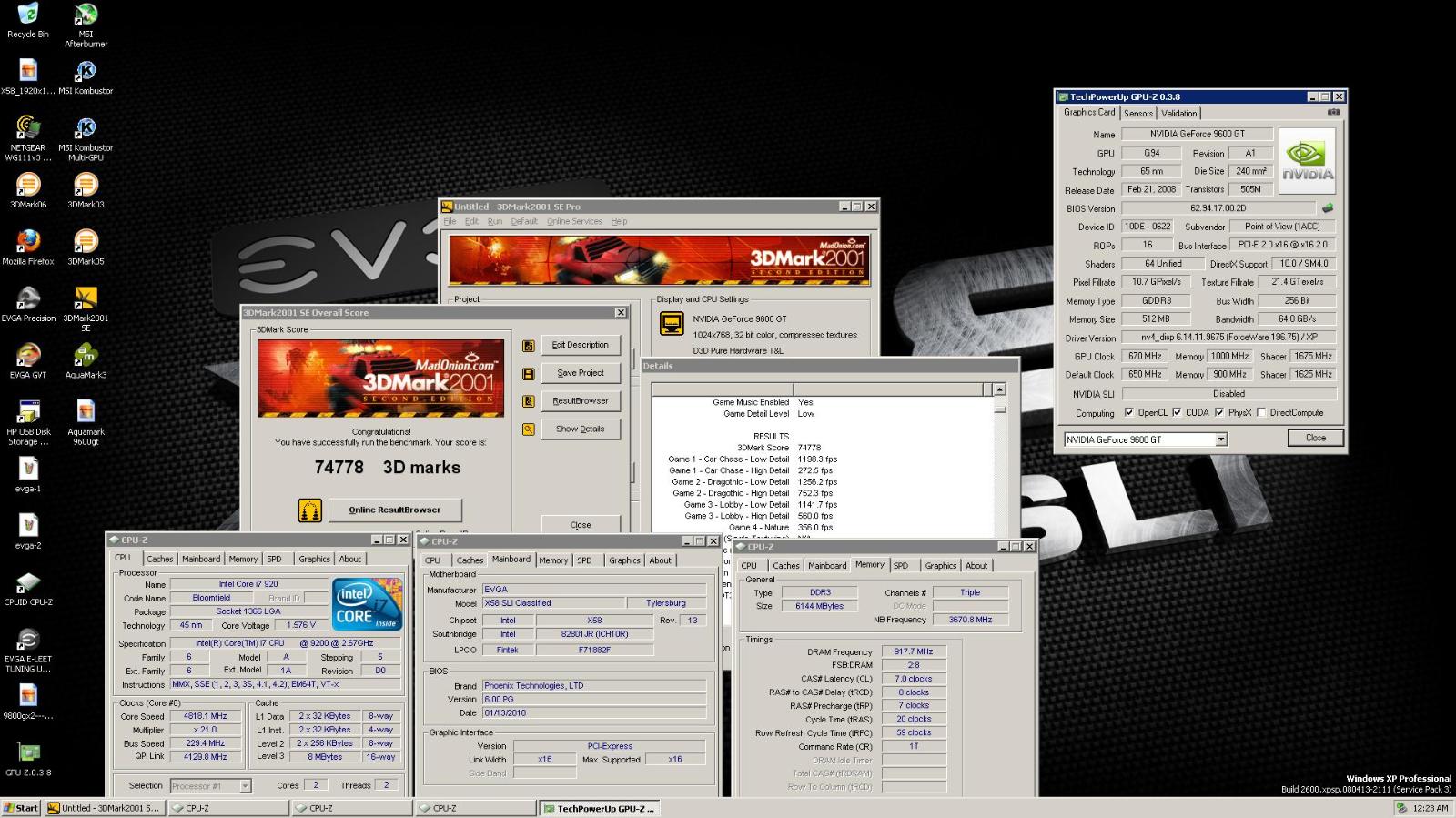Image resolution: width=1456 pixels, height=818 pixels.
Task: Open the Help menu in 3DMark2001
Action: click(x=619, y=221)
